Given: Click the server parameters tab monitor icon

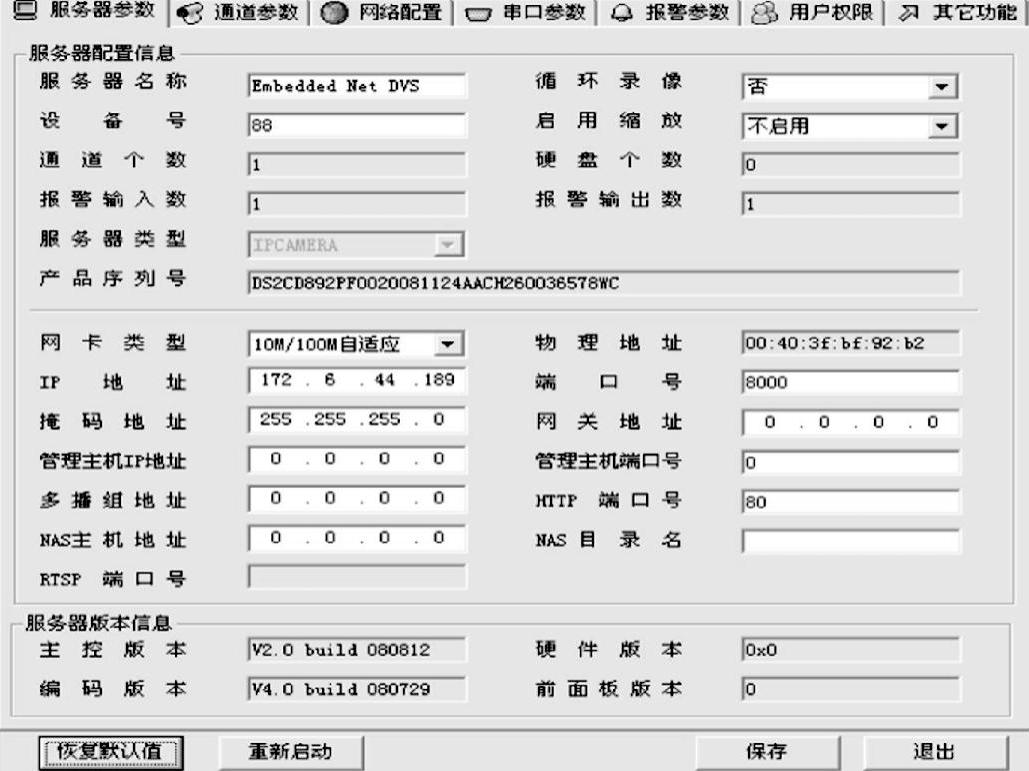Looking at the screenshot, I should (x=25, y=10).
